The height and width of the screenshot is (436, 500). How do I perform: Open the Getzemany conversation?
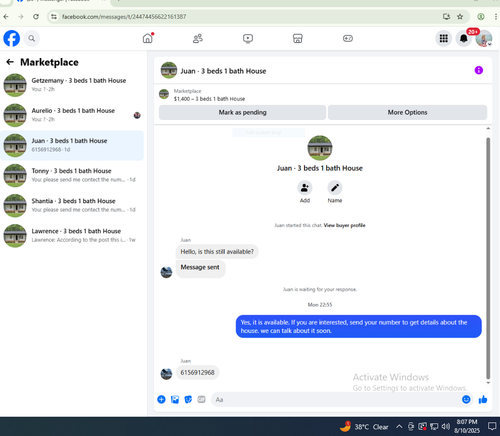pyautogui.click(x=72, y=85)
